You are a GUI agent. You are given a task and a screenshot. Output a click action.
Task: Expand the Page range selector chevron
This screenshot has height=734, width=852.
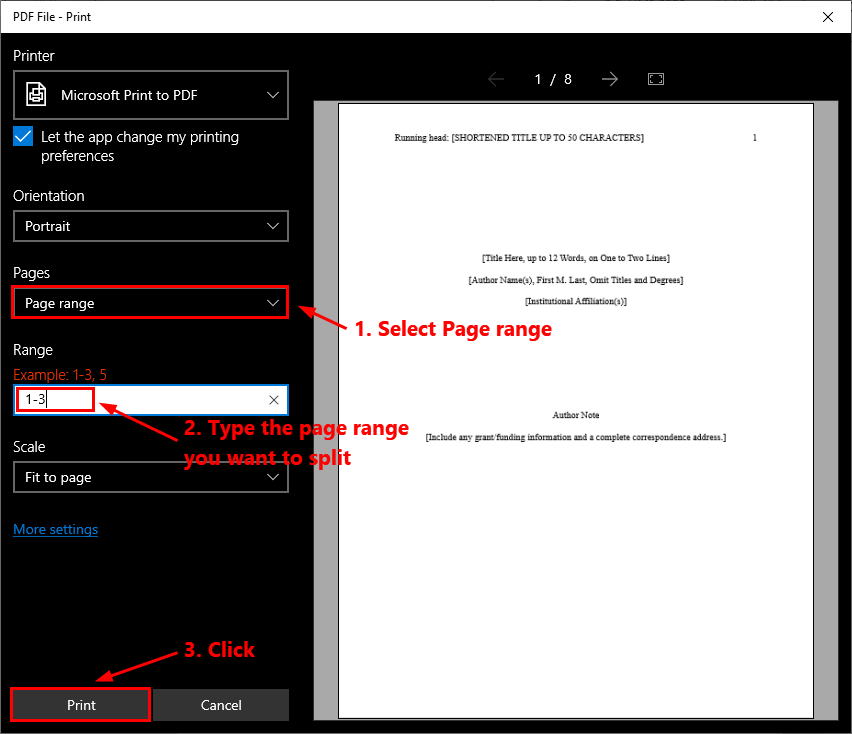coord(272,302)
